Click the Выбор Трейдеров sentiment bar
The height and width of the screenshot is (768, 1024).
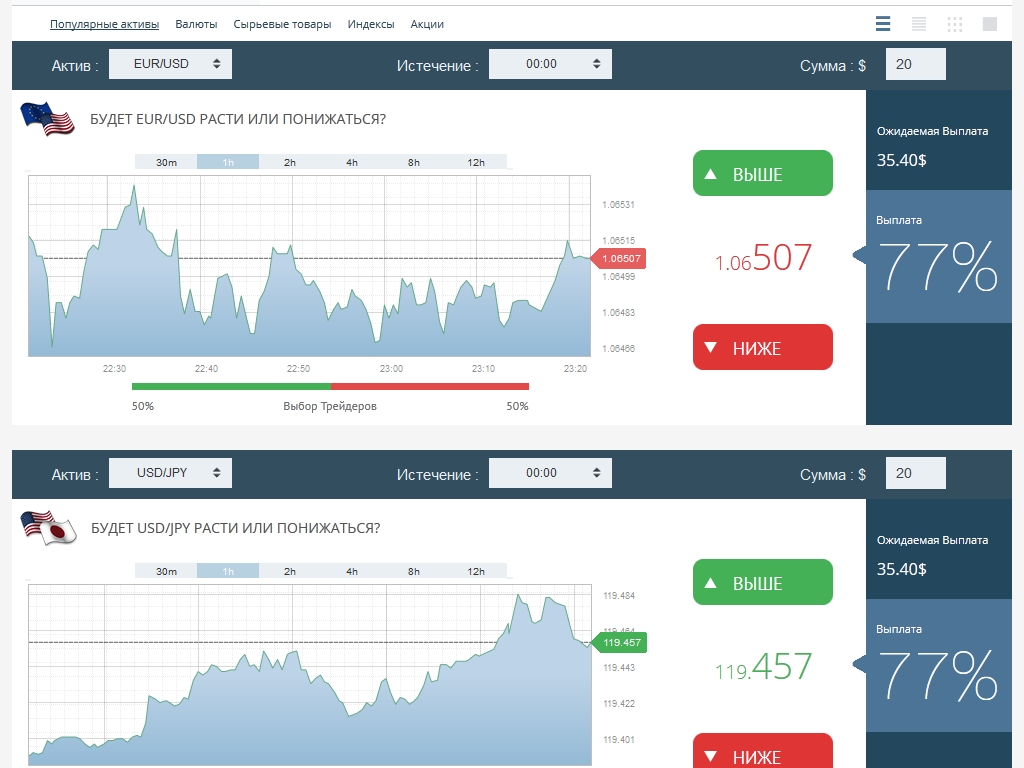tap(330, 386)
